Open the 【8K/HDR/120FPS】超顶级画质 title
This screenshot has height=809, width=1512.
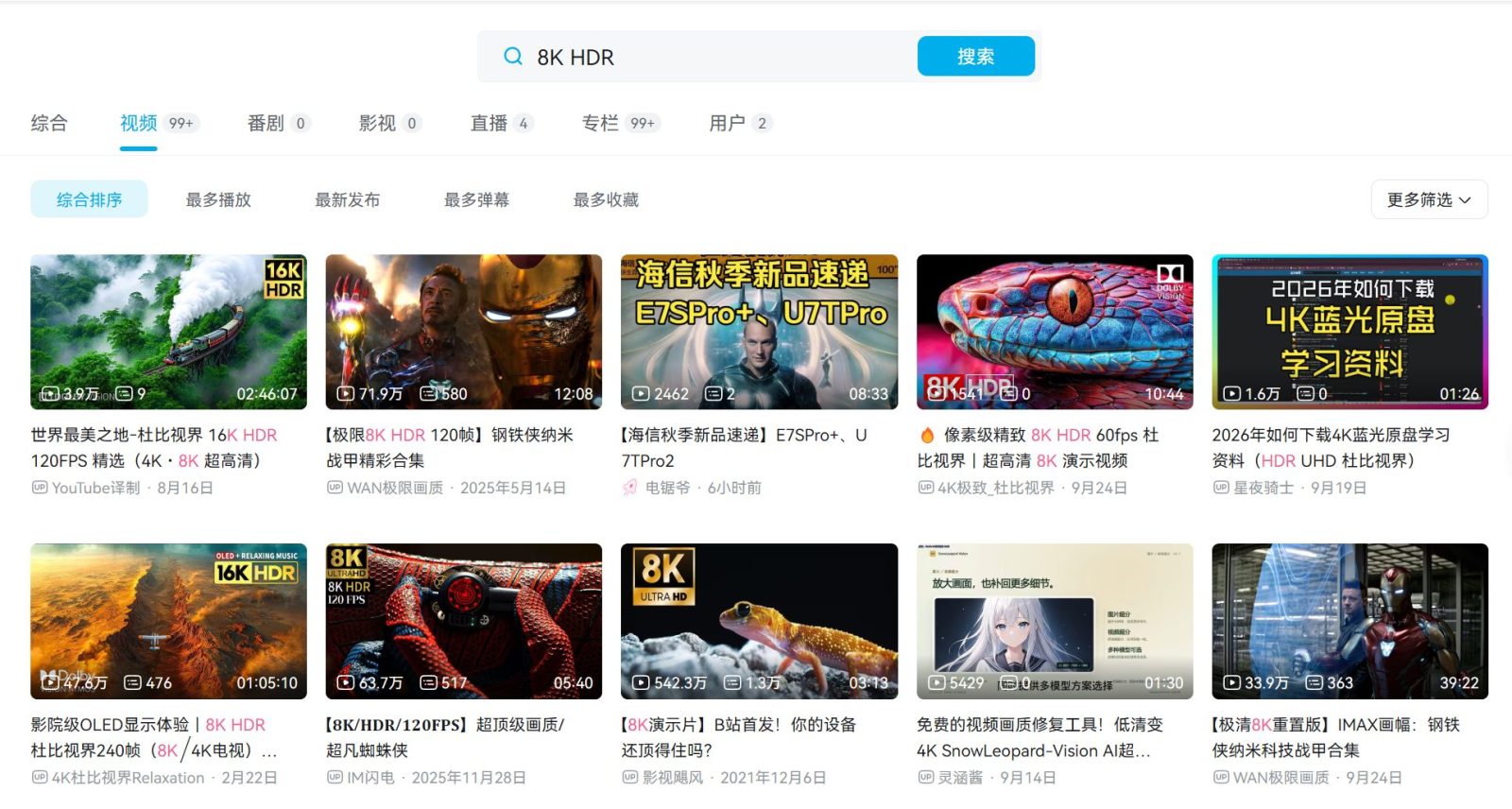[444, 737]
